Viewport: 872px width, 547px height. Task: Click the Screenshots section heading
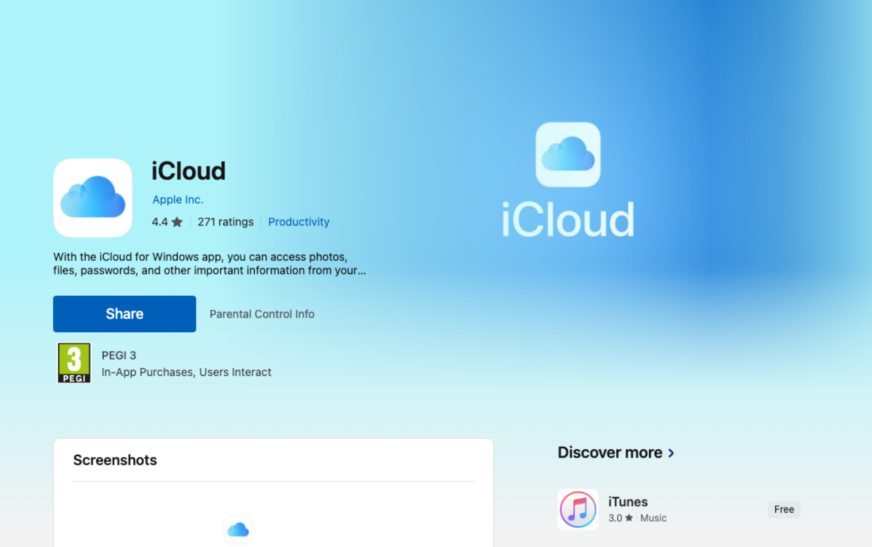tap(115, 460)
